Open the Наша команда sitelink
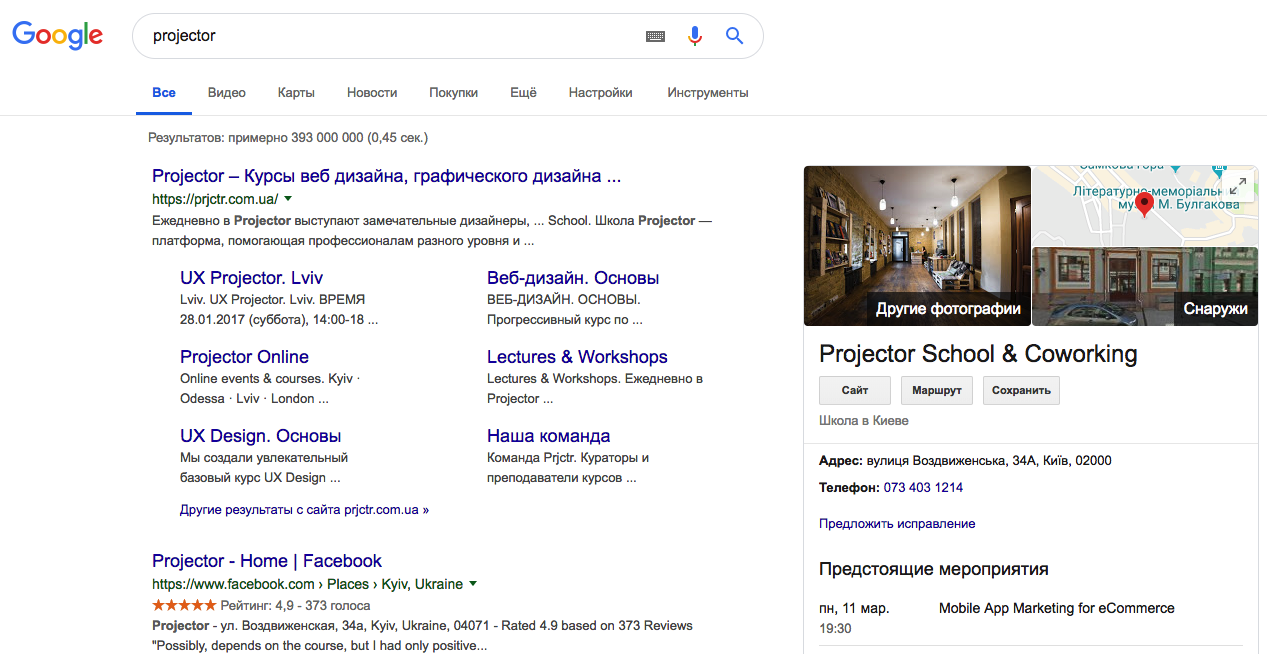This screenshot has height=654, width=1267. click(548, 436)
